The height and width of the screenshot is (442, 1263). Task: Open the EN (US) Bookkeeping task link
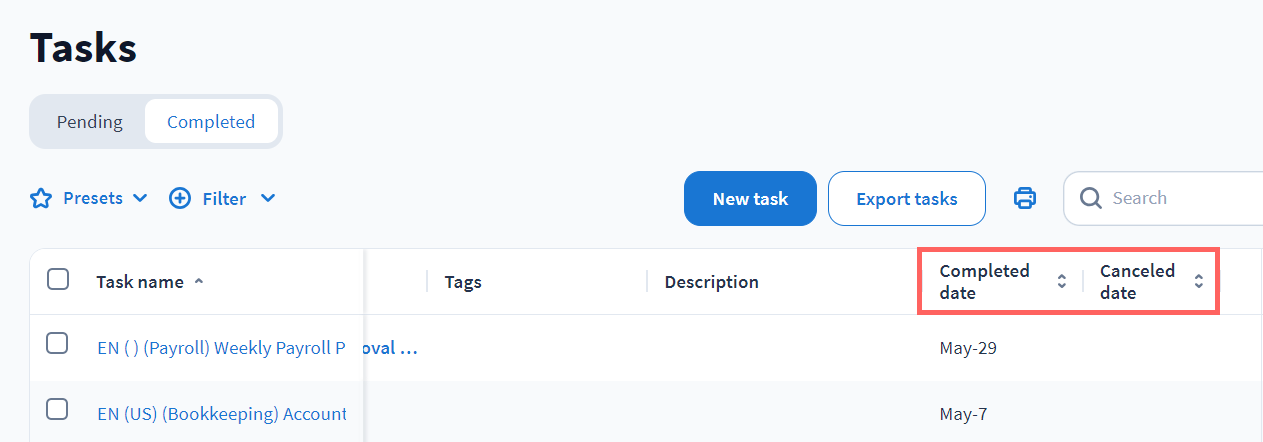[x=221, y=413]
